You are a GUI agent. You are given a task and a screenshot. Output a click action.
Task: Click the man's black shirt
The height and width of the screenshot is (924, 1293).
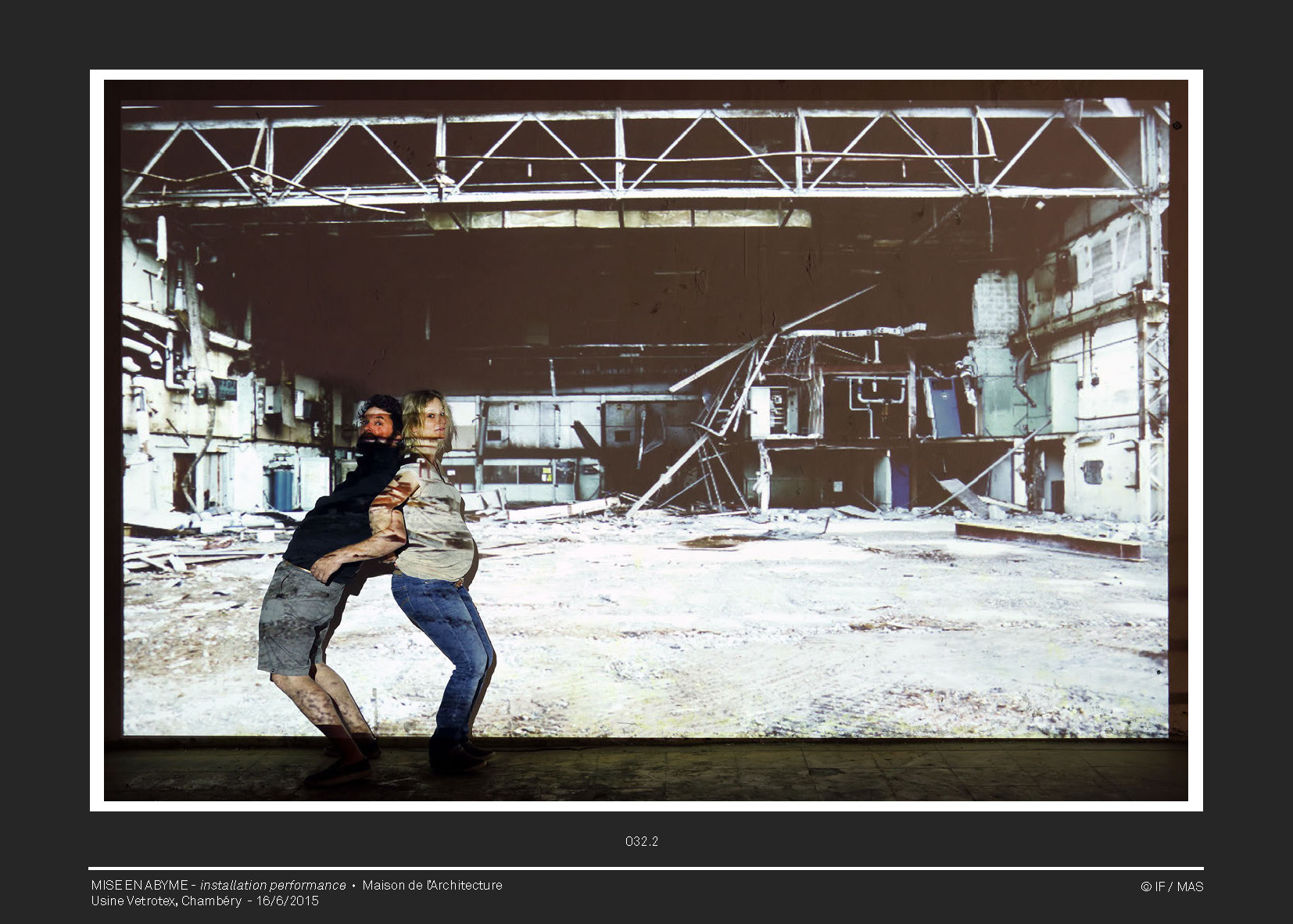tap(344, 508)
